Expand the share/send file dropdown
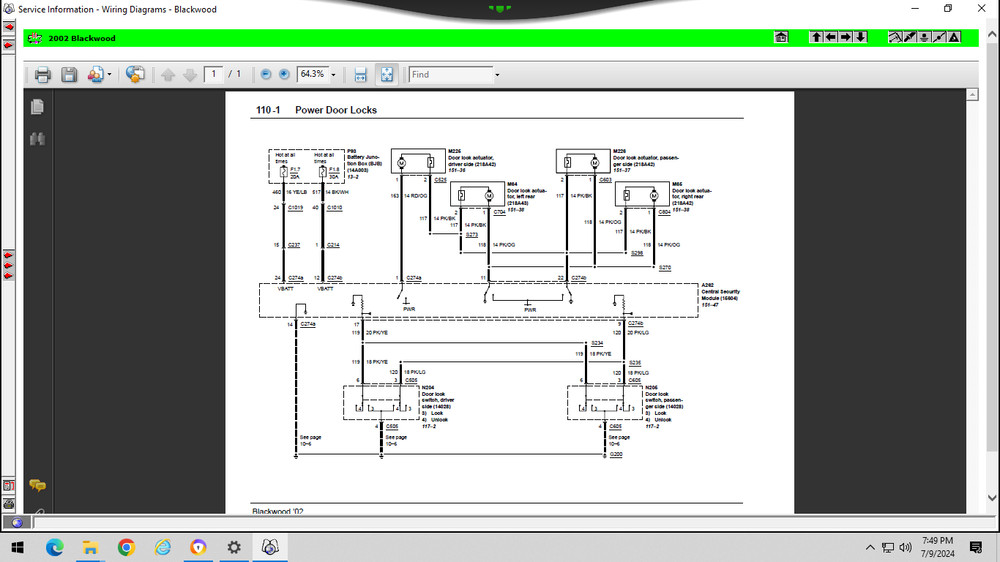Screen dimensions: 1000x562 point(109,75)
